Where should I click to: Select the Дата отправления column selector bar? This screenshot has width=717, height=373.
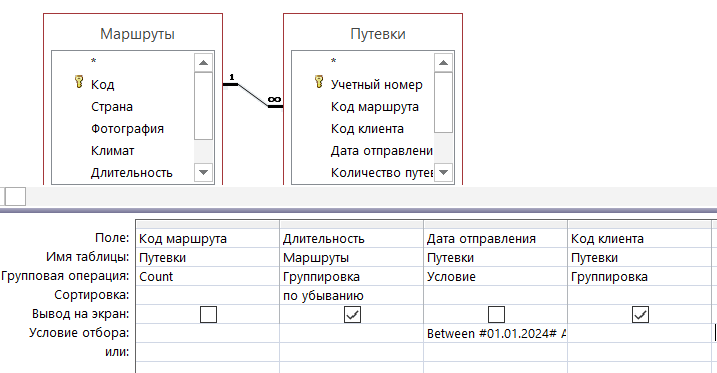pyautogui.click(x=496, y=224)
